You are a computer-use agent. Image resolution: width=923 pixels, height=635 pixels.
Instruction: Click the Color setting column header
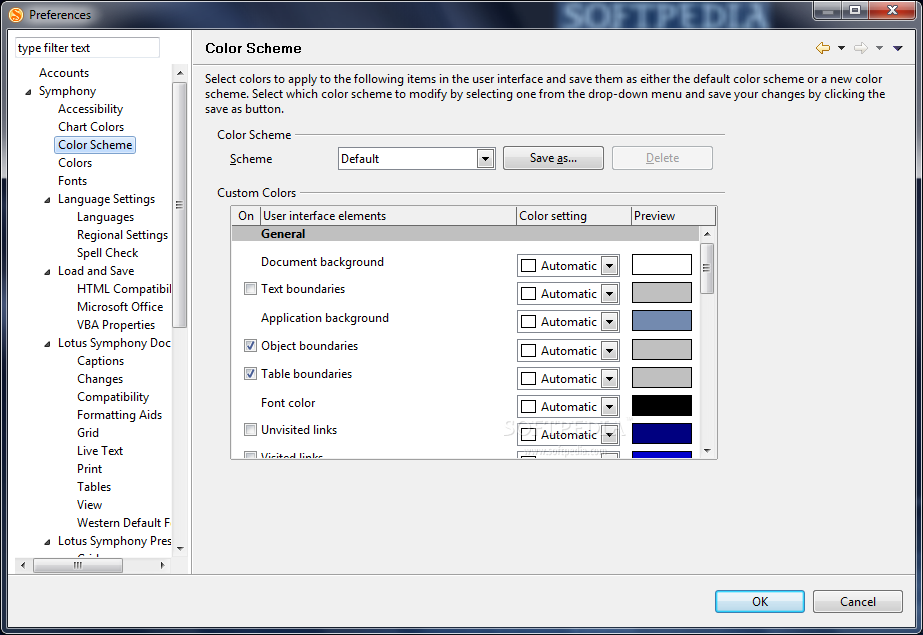tap(574, 216)
